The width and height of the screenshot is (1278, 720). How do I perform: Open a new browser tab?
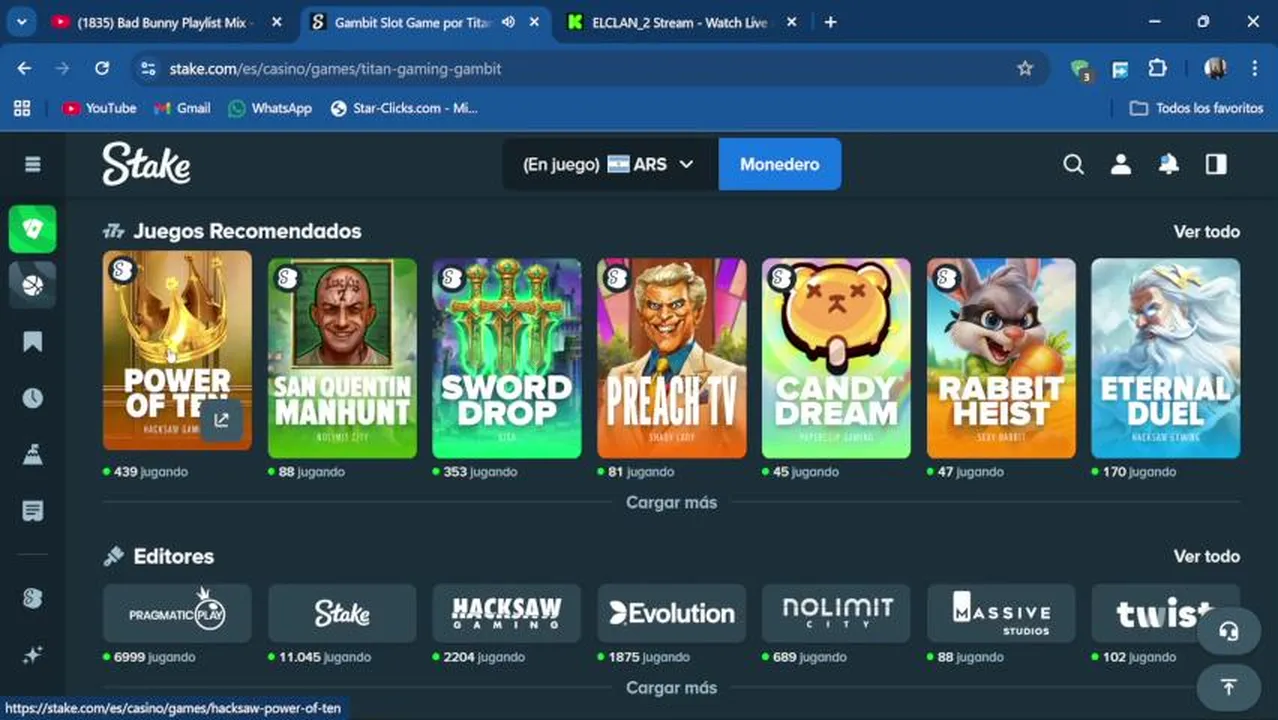(x=830, y=22)
